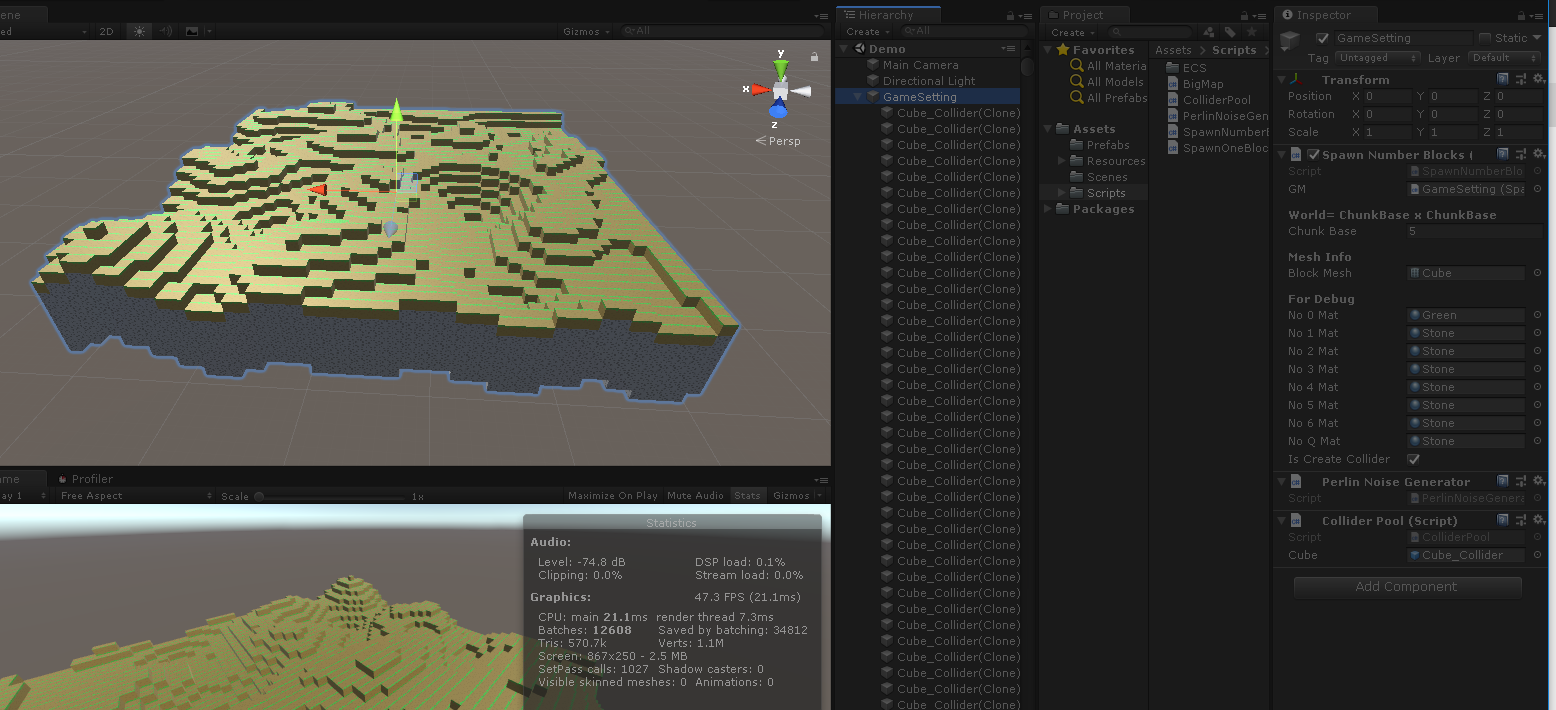Click the Add Component button
The image size is (1556, 710).
pos(1407,587)
